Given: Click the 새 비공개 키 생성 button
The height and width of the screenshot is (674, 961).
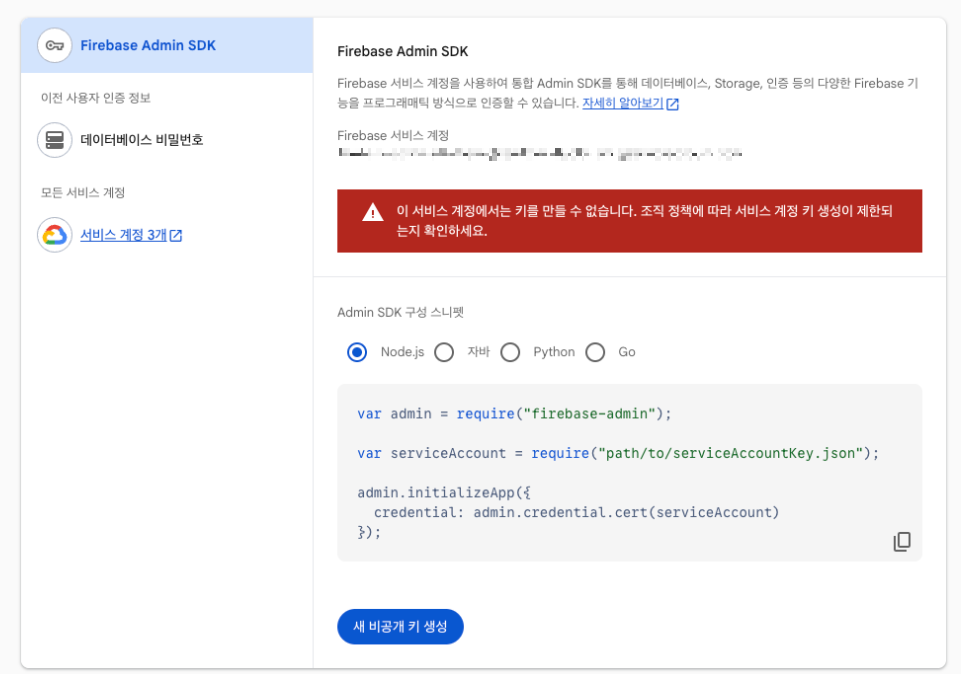Looking at the screenshot, I should tap(400, 626).
